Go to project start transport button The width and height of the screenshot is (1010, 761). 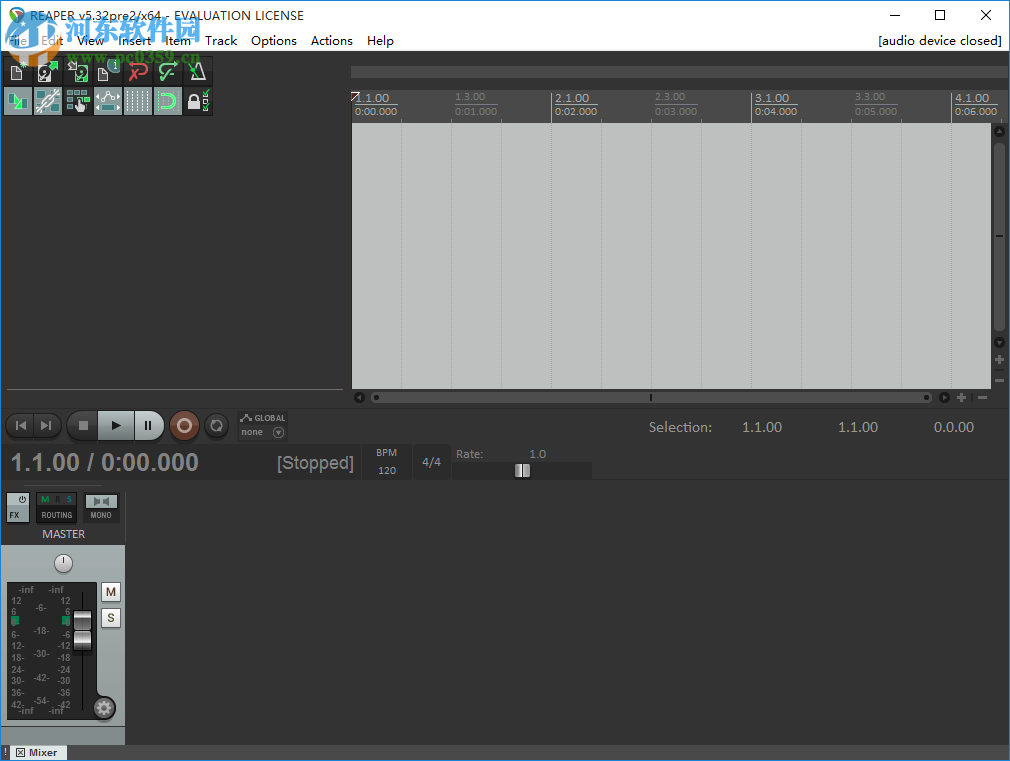click(21, 425)
